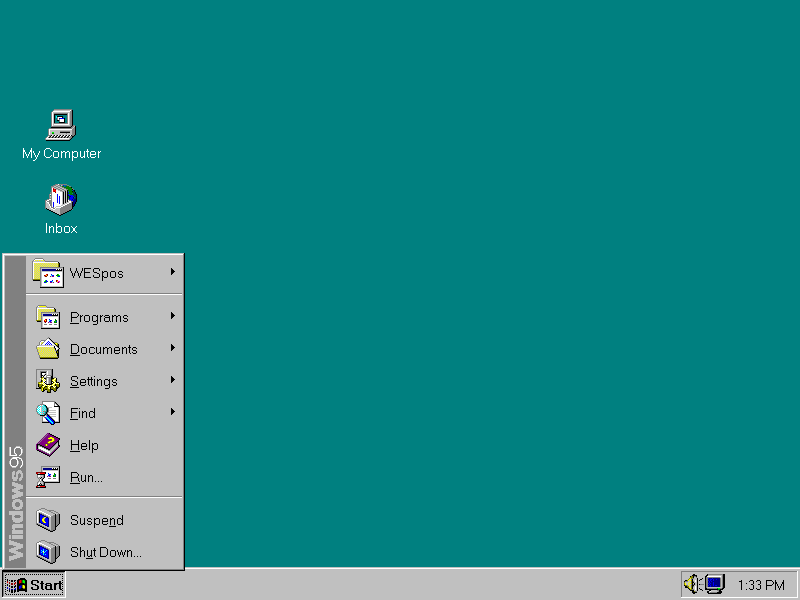Open the WESpos menu entry
Screen dimensions: 800x600
click(104, 273)
